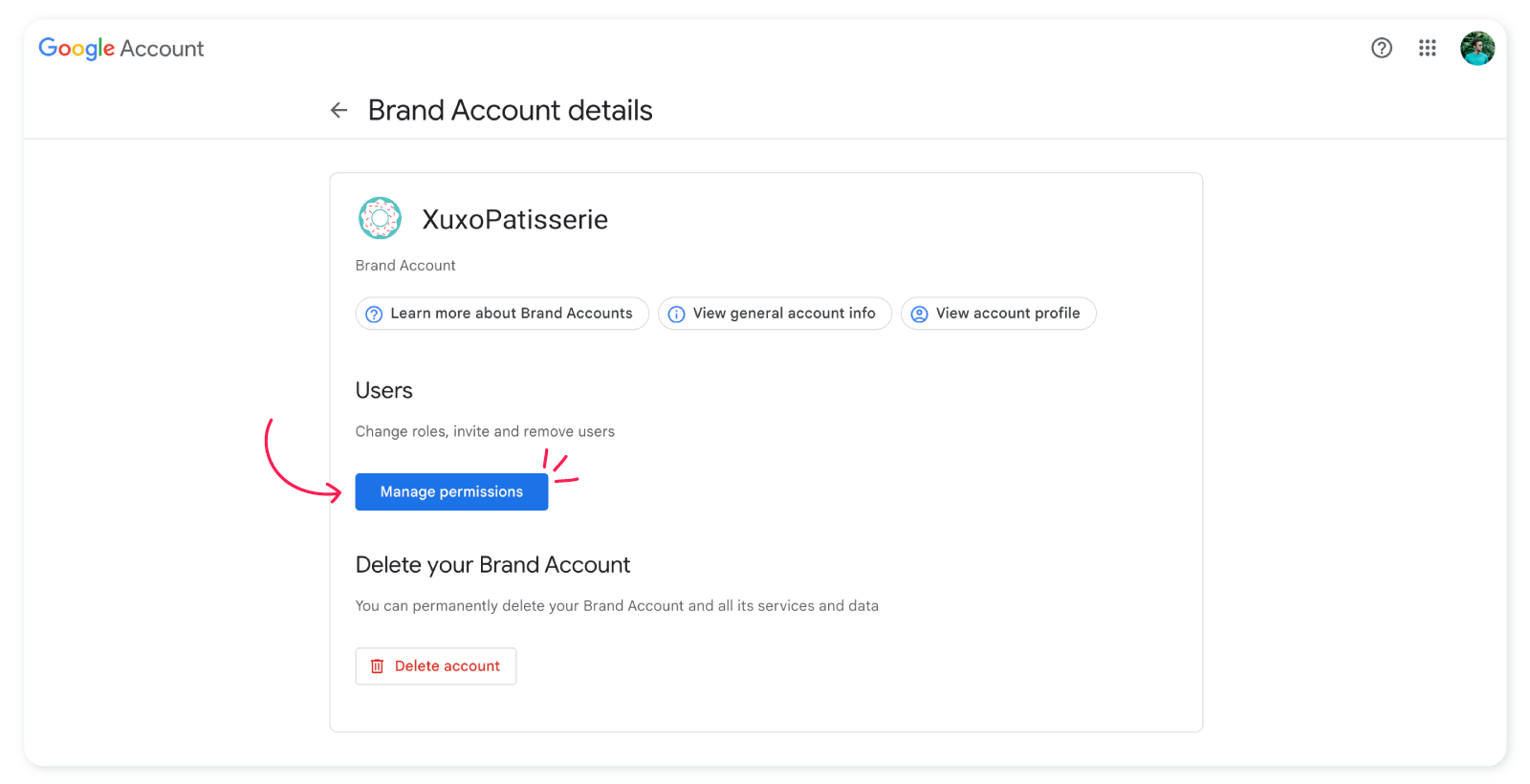Click the info icon in general account info chip
Viewport: 1530px width, 784px height.
click(676, 315)
